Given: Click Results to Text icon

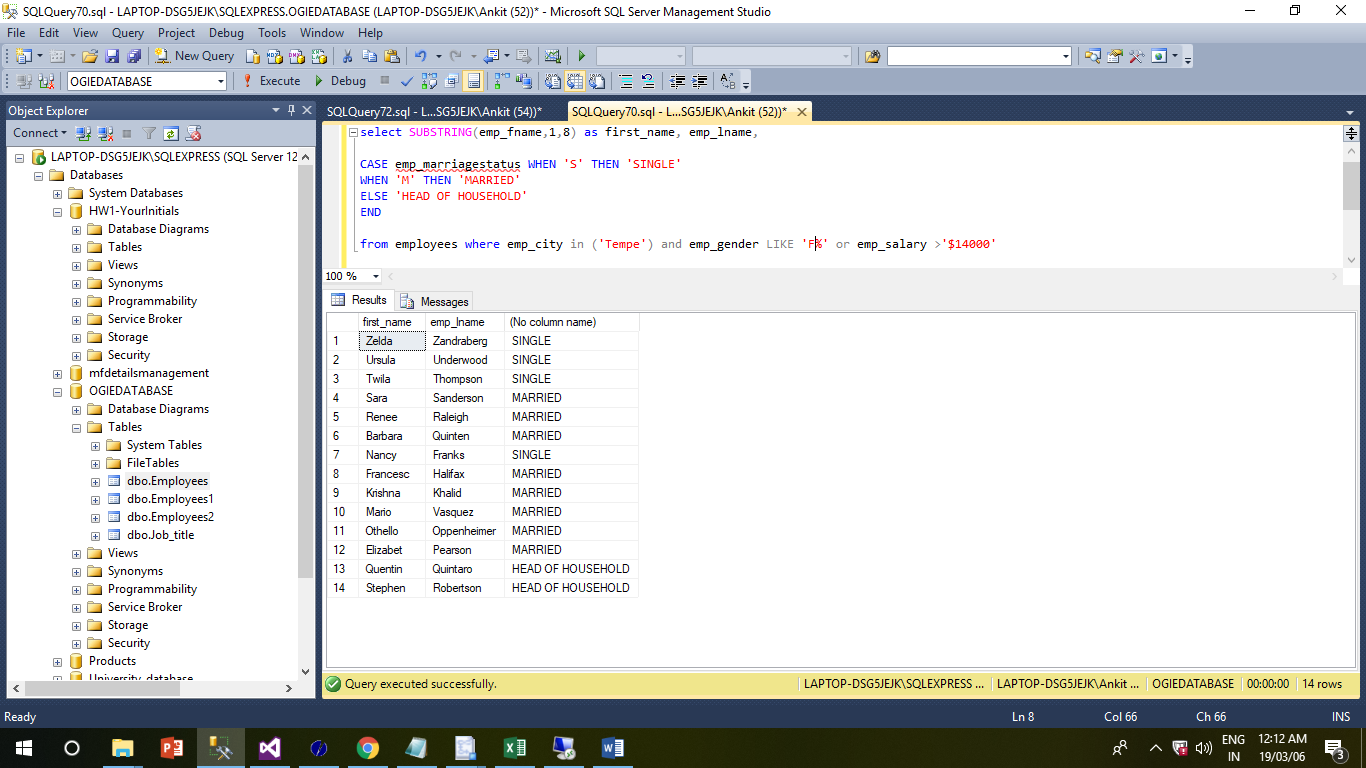Looking at the screenshot, I should tap(552, 81).
